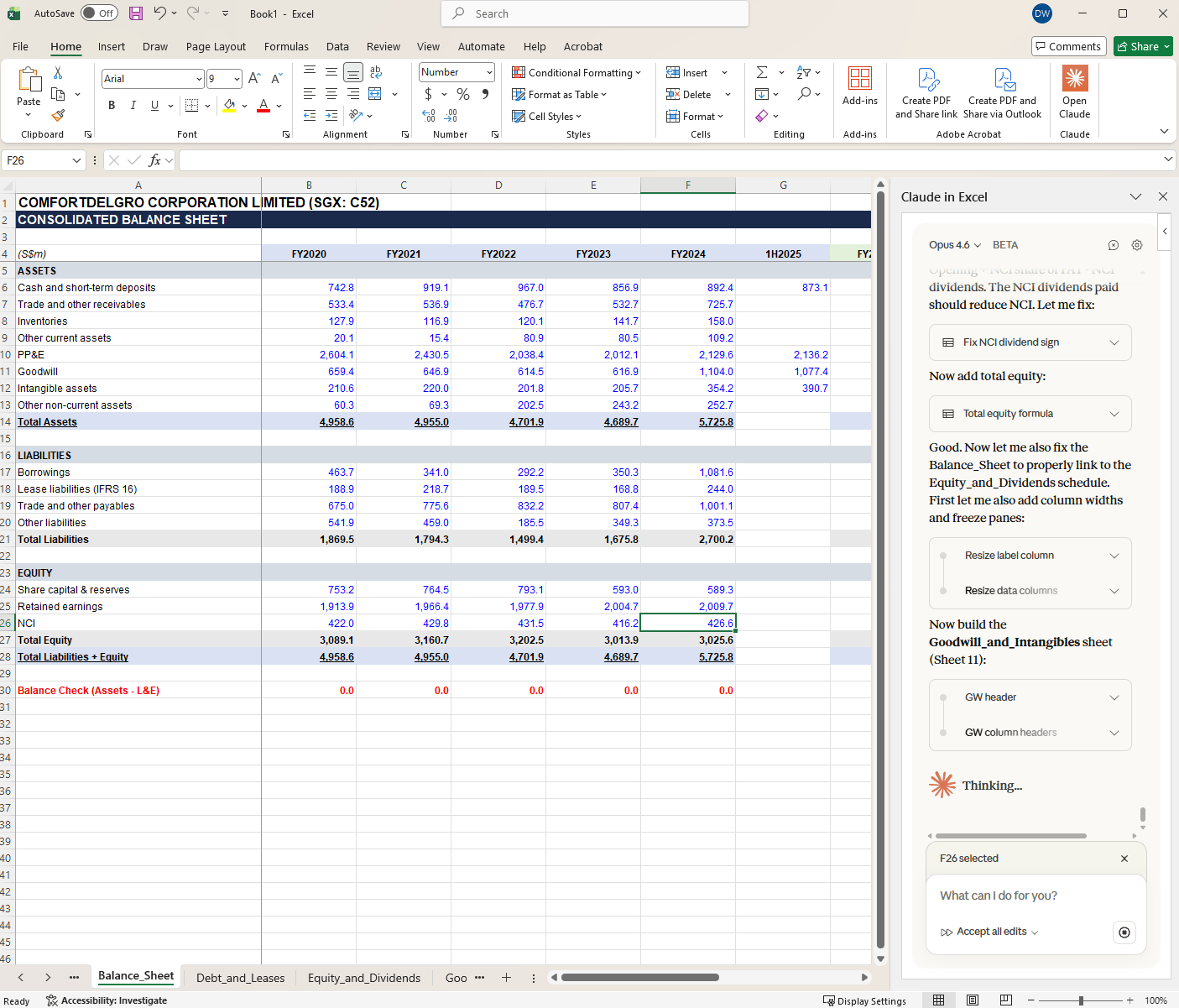The image size is (1179, 1008).
Task: Click the AutoSum sigma icon
Action: click(x=762, y=73)
